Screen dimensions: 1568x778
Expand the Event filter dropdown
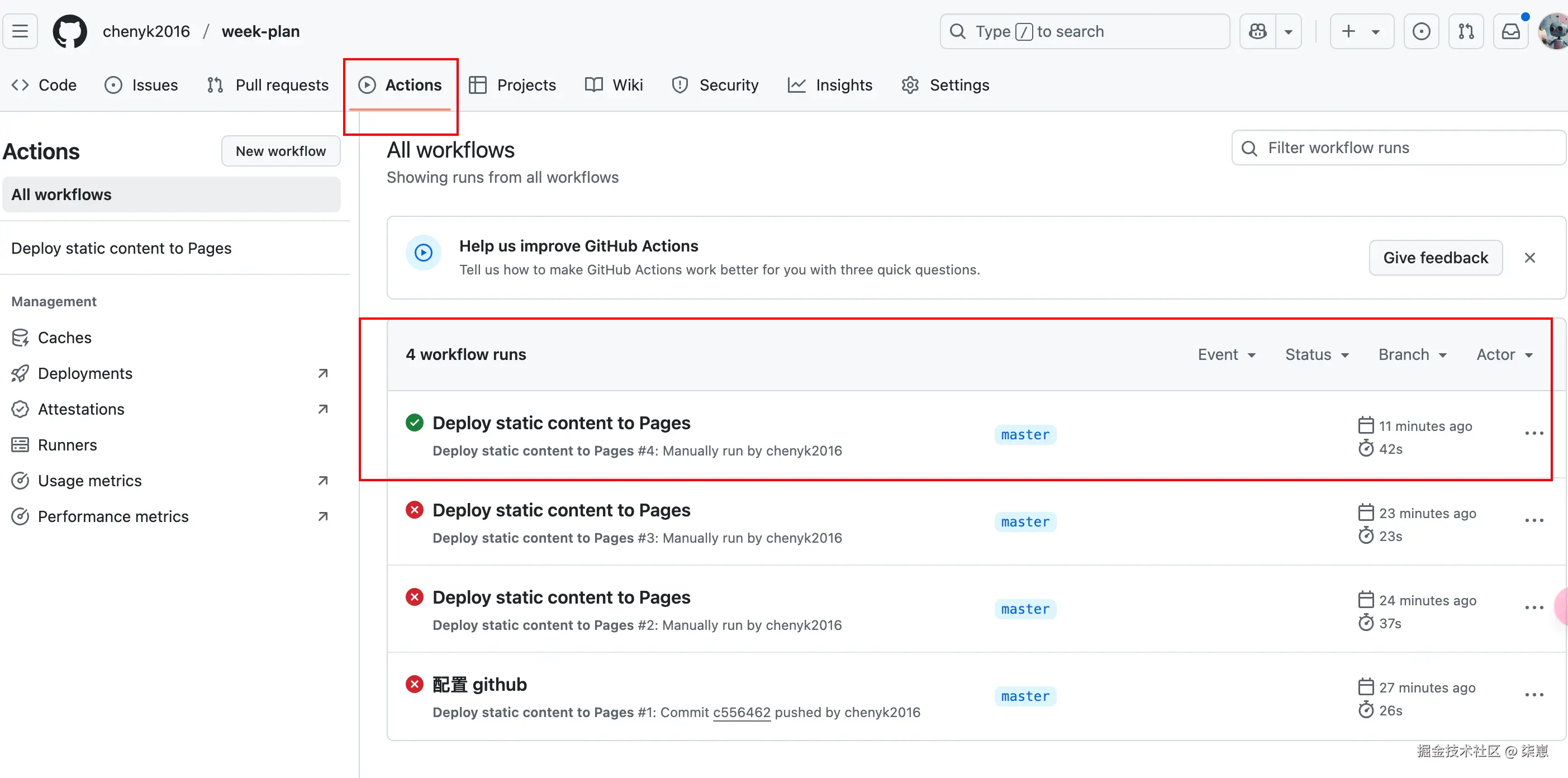[x=1226, y=354]
